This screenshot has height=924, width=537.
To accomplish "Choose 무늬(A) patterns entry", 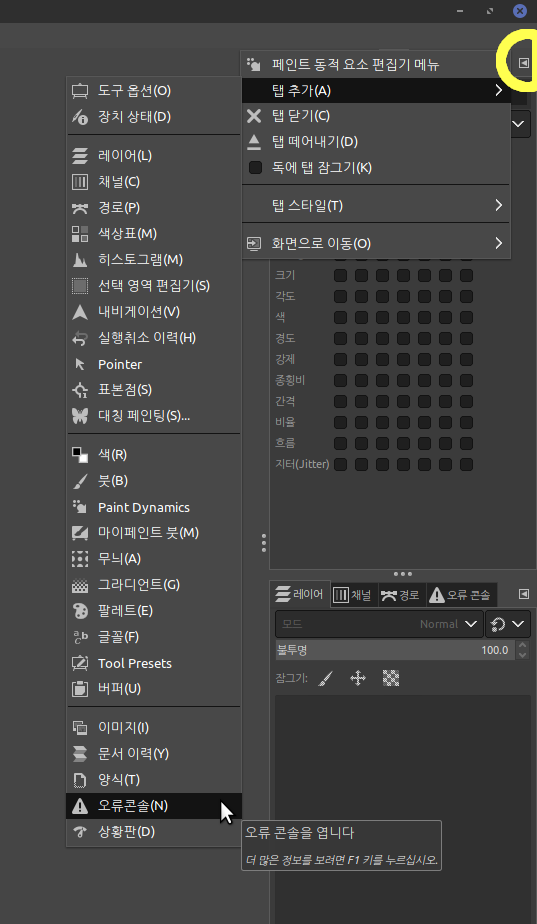I will point(153,559).
